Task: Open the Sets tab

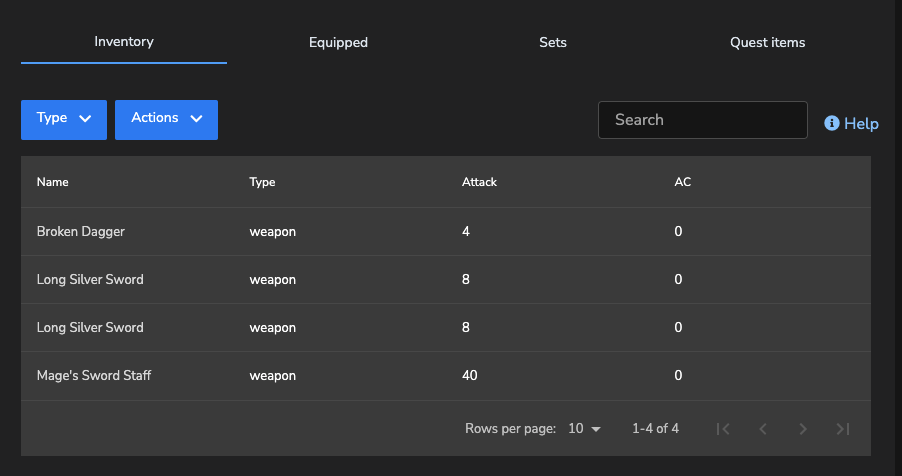Action: tap(553, 43)
